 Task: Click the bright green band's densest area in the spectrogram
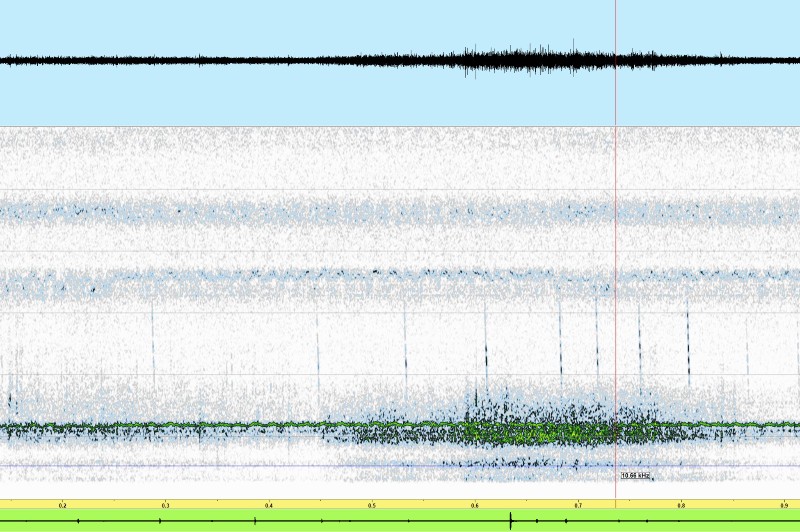click(x=520, y=432)
